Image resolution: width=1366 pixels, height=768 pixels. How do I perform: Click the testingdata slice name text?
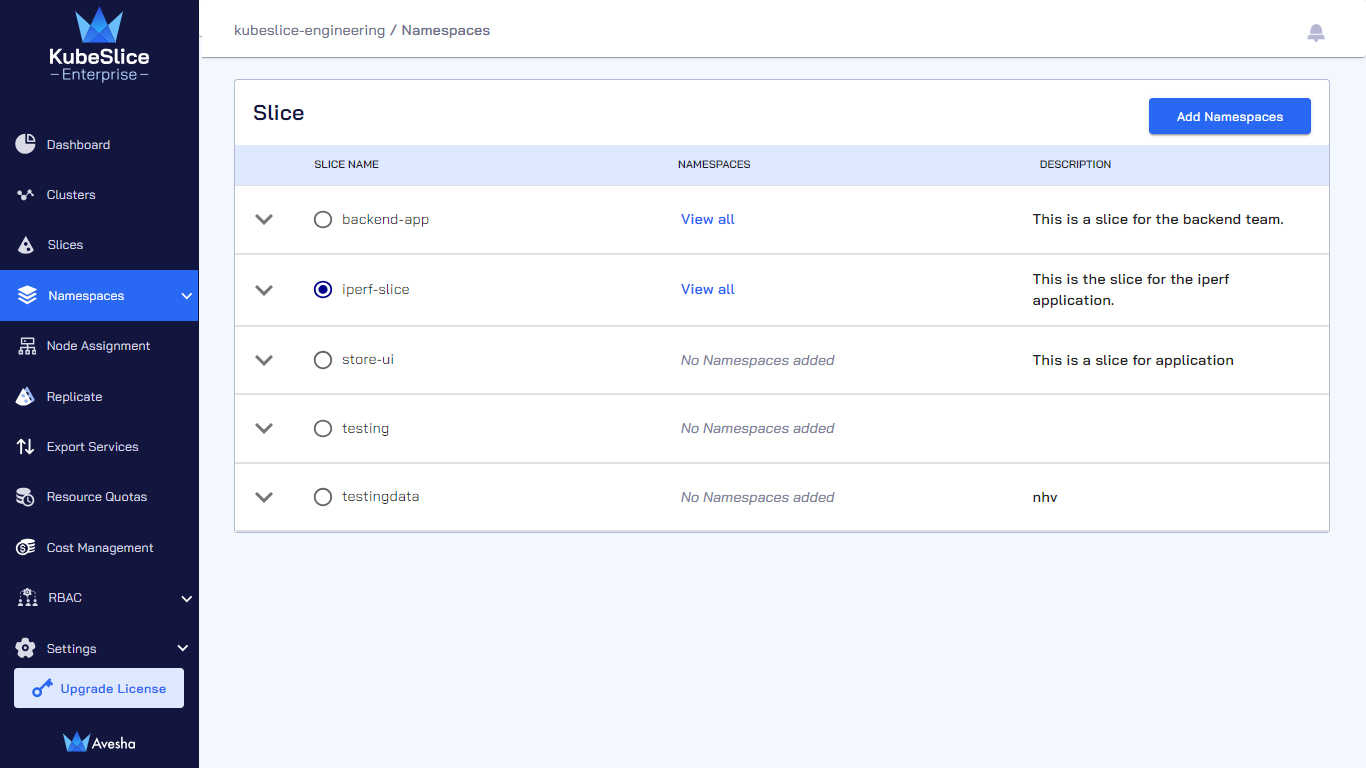[380, 496]
